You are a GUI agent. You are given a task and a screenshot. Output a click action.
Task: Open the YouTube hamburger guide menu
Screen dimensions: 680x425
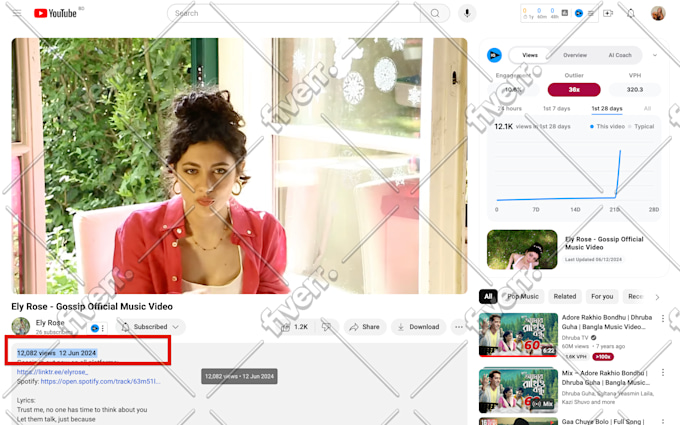[x=16, y=13]
